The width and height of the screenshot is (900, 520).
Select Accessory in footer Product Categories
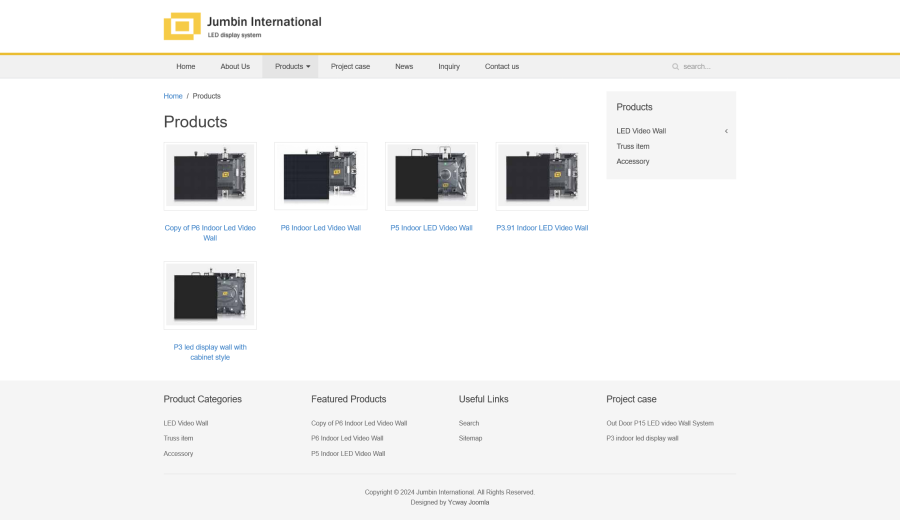click(178, 454)
